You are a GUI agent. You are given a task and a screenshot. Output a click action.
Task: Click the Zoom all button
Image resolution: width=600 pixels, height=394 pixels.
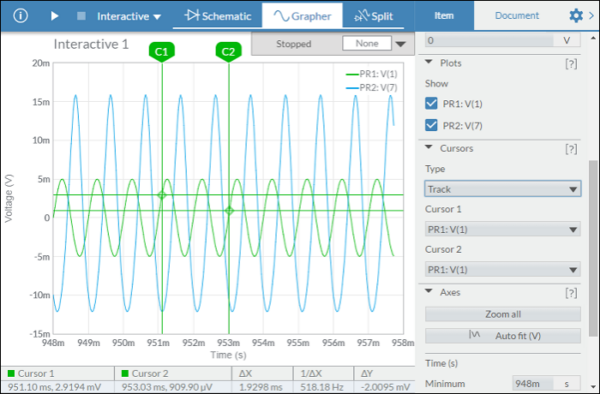[502, 314]
